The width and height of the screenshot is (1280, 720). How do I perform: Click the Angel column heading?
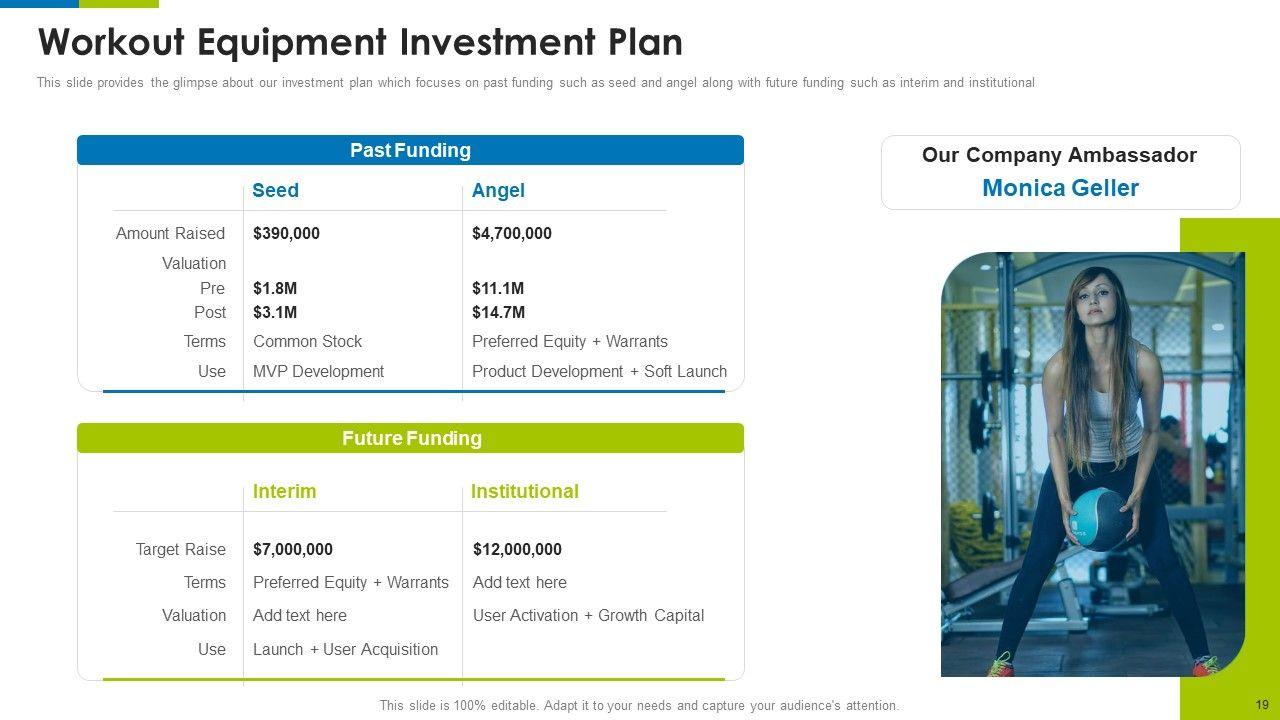498,190
